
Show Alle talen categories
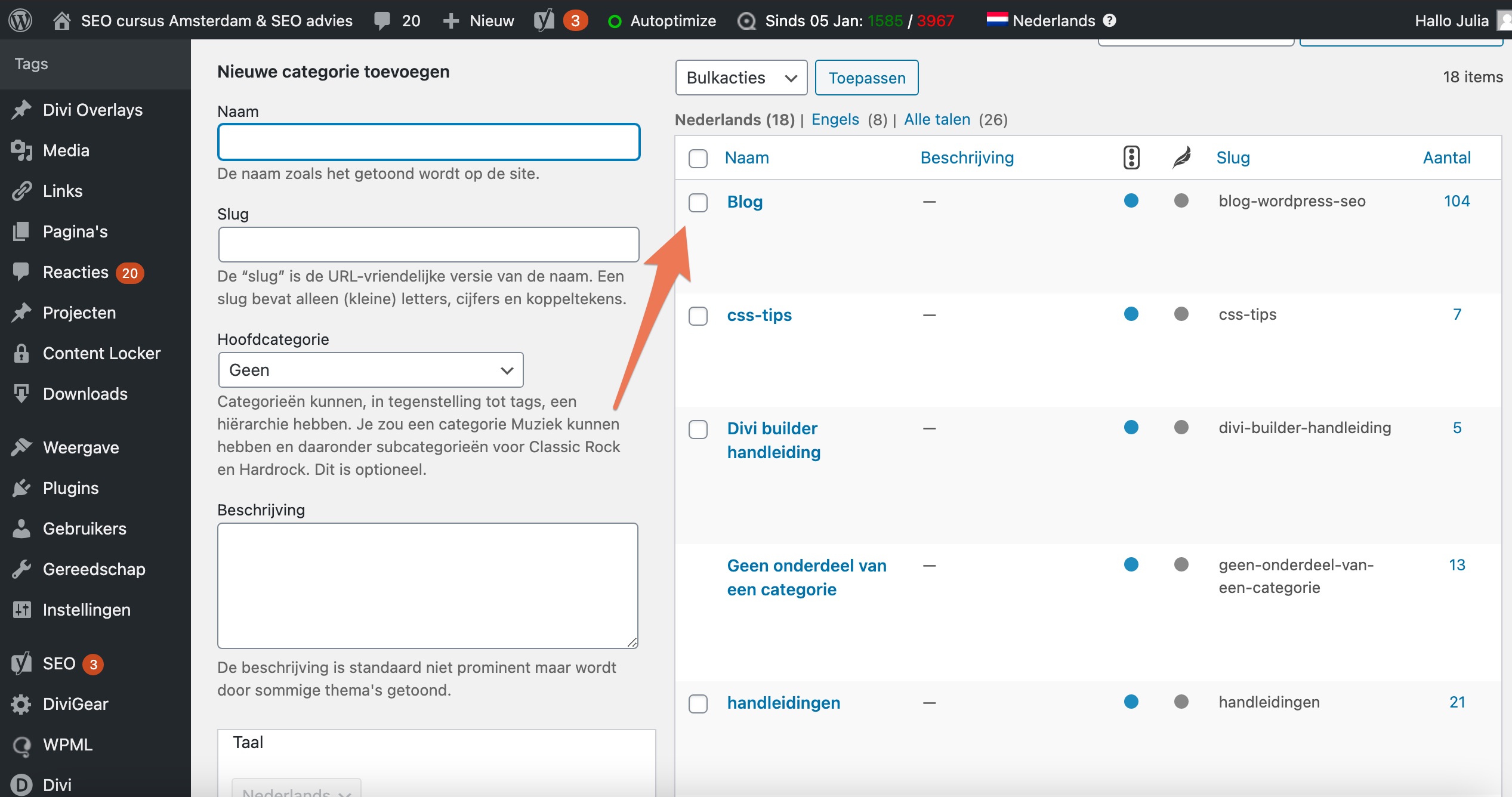point(937,119)
